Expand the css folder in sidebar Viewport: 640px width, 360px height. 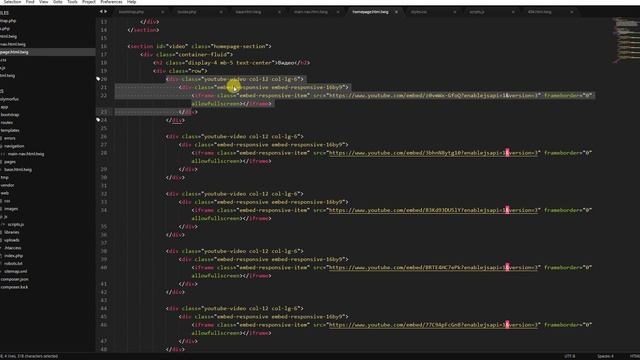(x=7, y=201)
